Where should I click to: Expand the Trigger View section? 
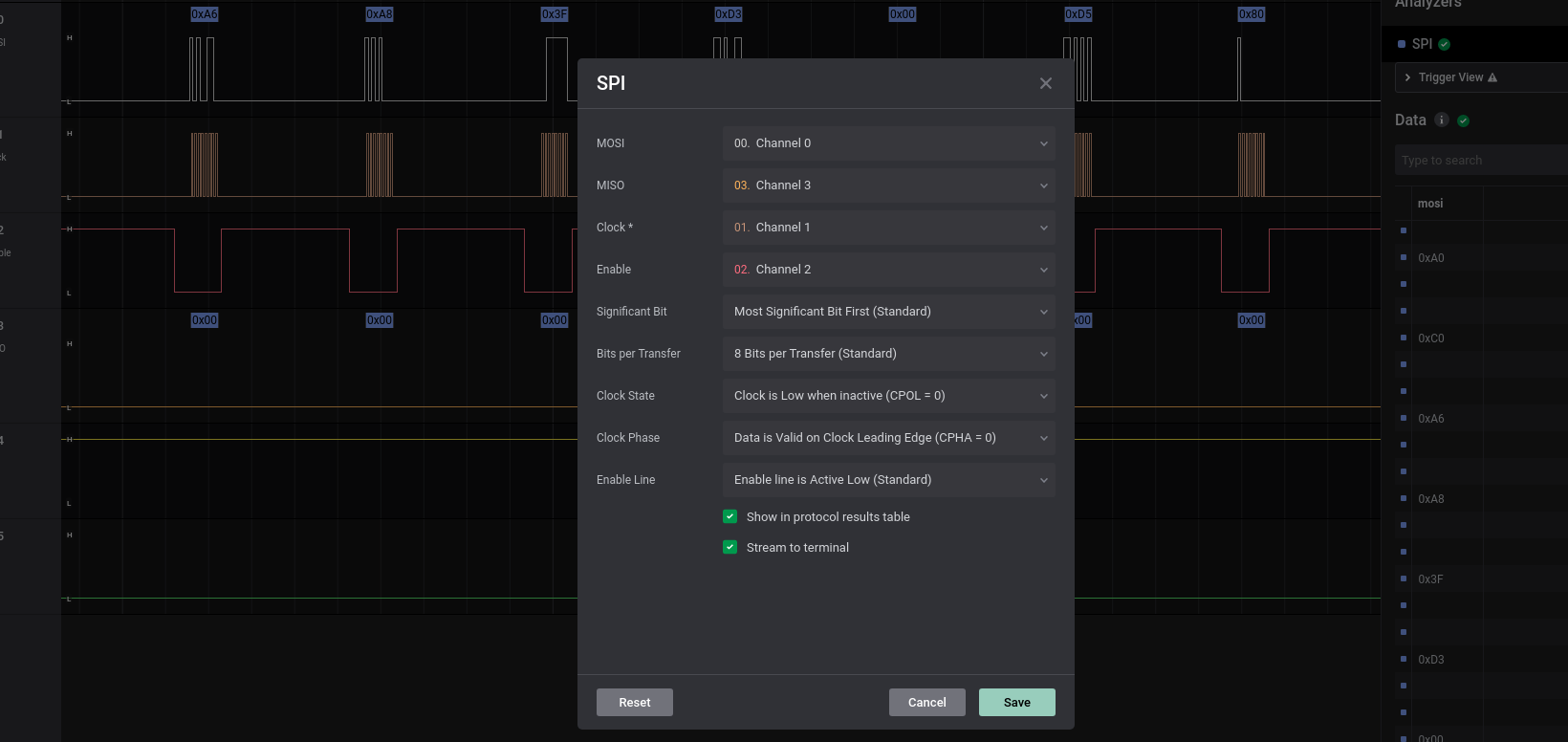[x=1407, y=77]
